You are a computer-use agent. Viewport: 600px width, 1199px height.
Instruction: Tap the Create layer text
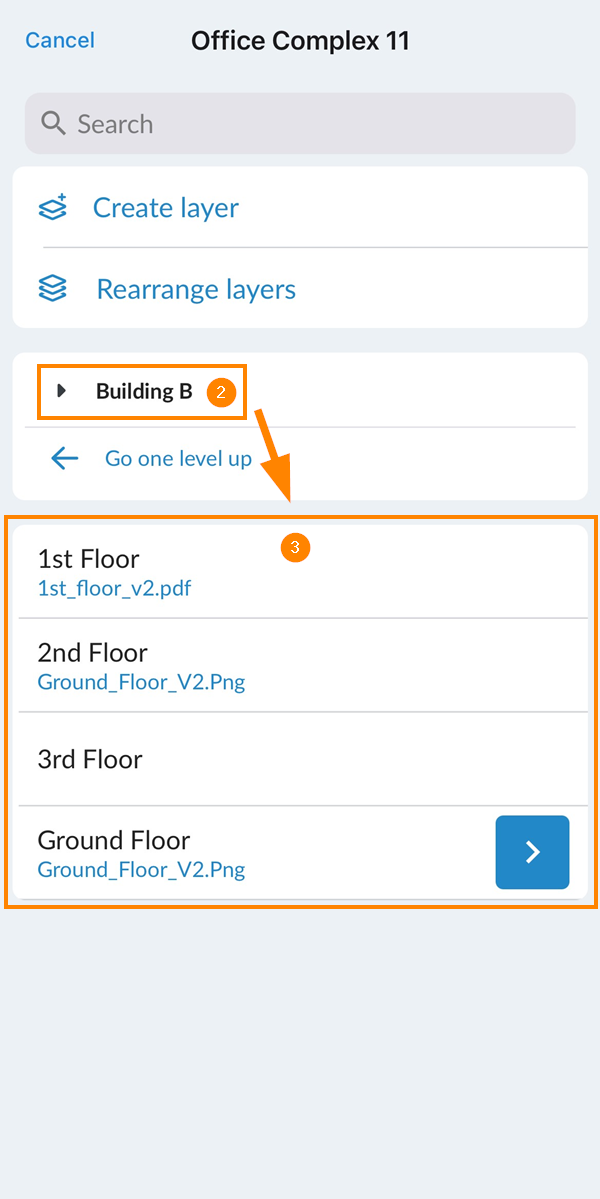[166, 208]
